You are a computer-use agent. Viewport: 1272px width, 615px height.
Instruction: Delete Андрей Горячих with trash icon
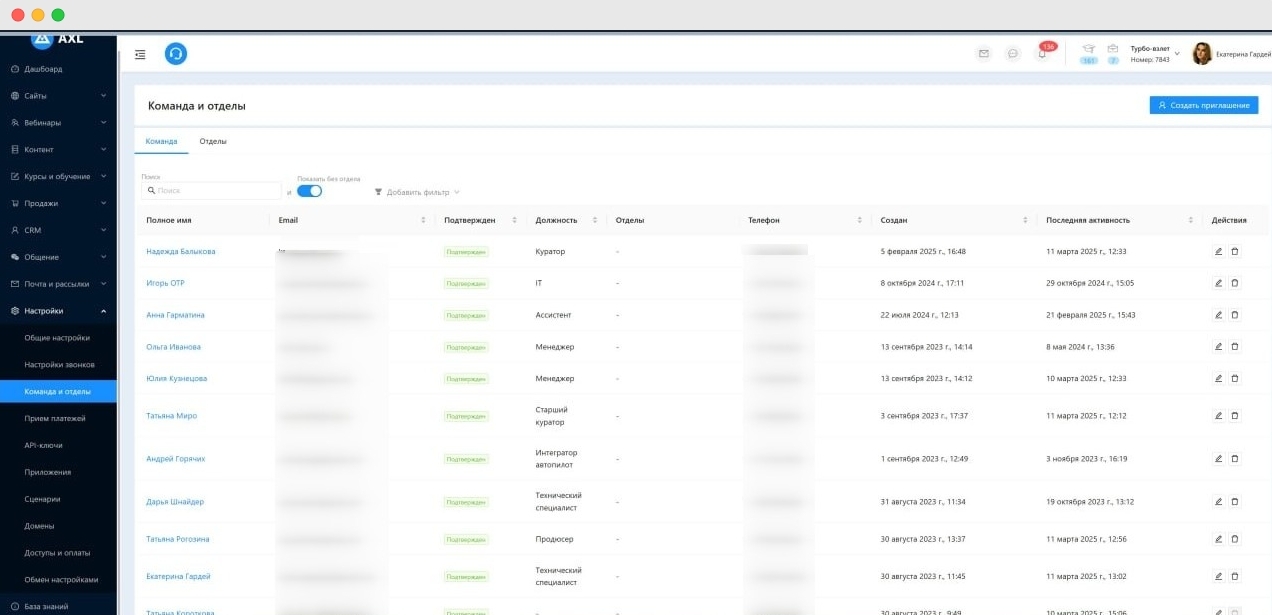click(1234, 459)
